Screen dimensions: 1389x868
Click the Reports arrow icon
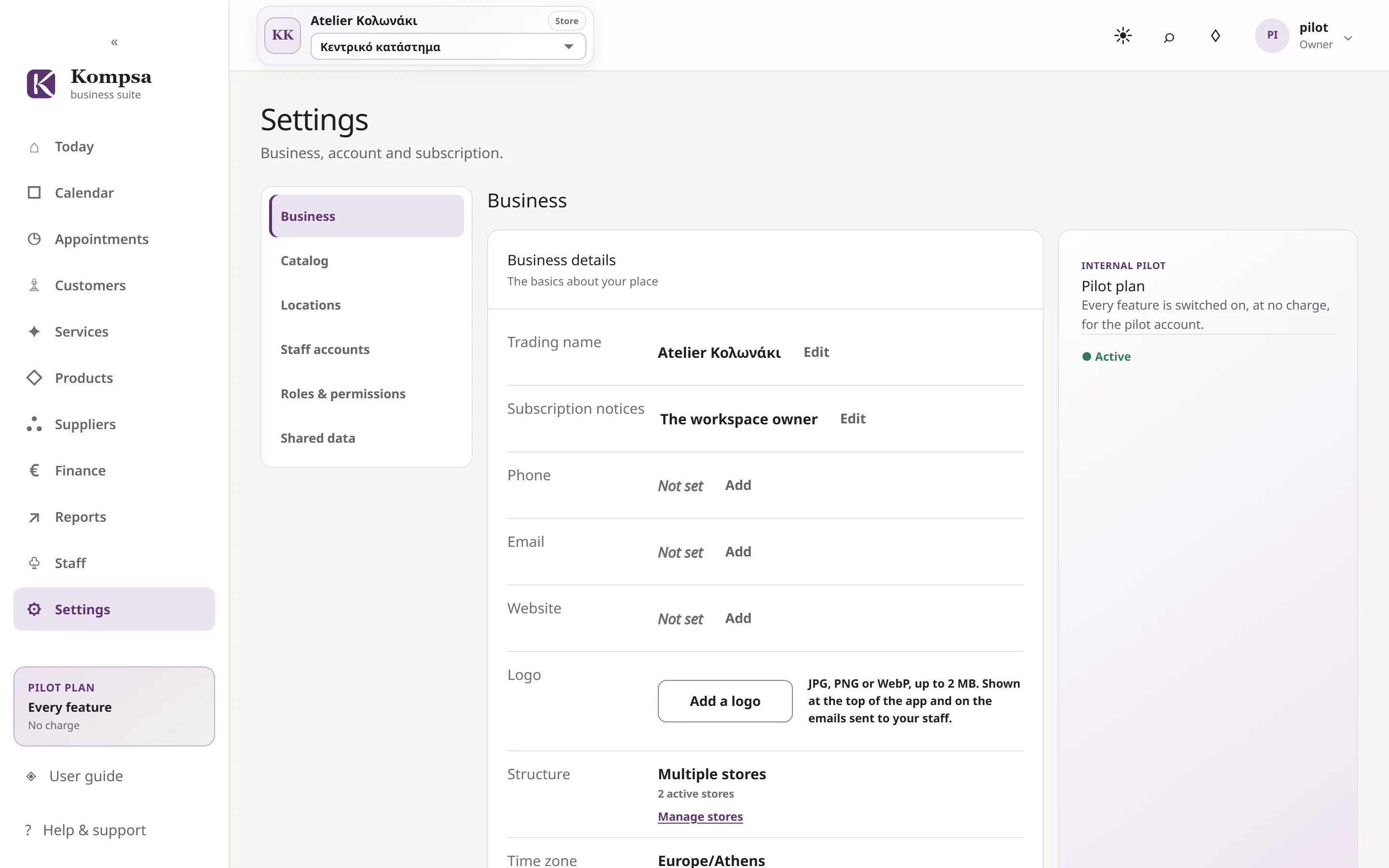34,517
